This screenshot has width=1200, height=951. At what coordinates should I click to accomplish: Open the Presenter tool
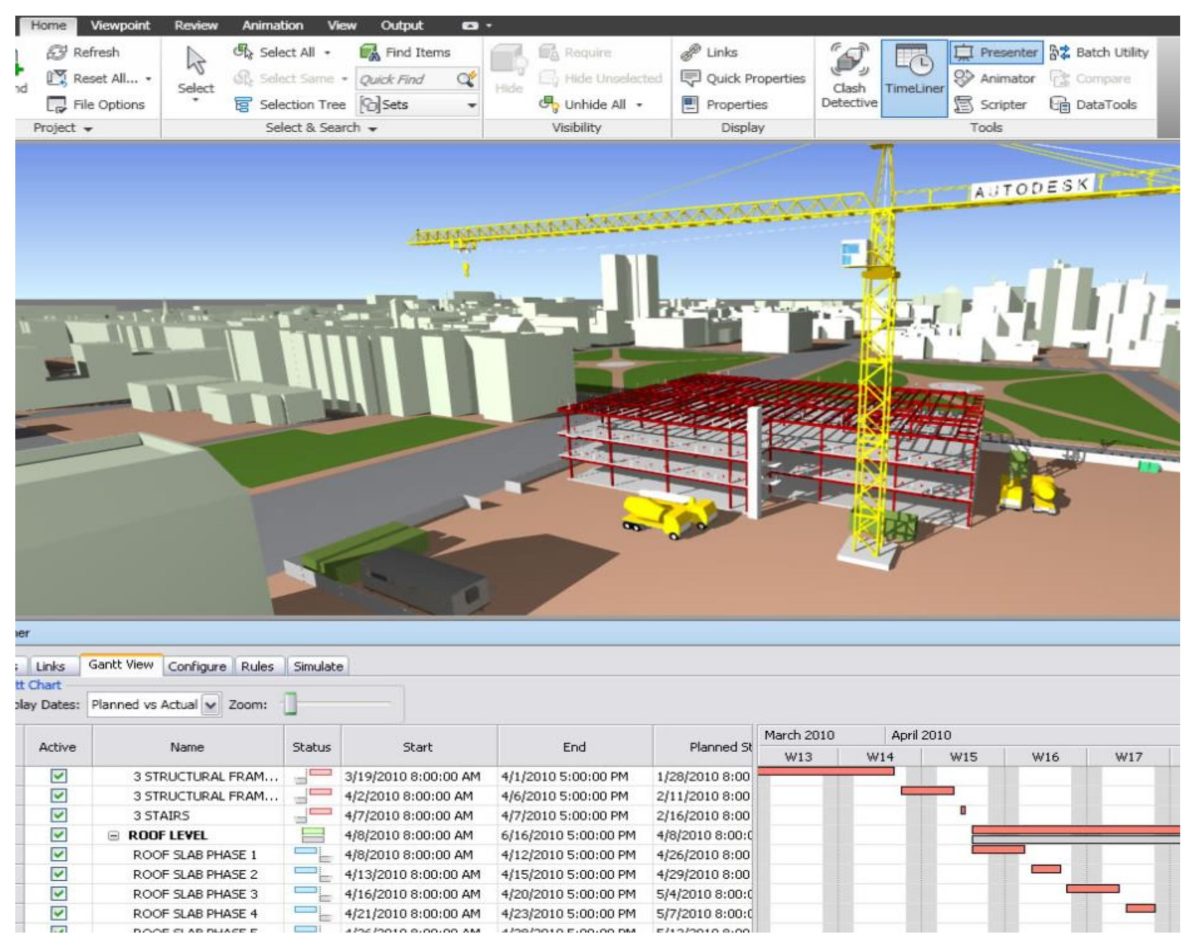(996, 53)
